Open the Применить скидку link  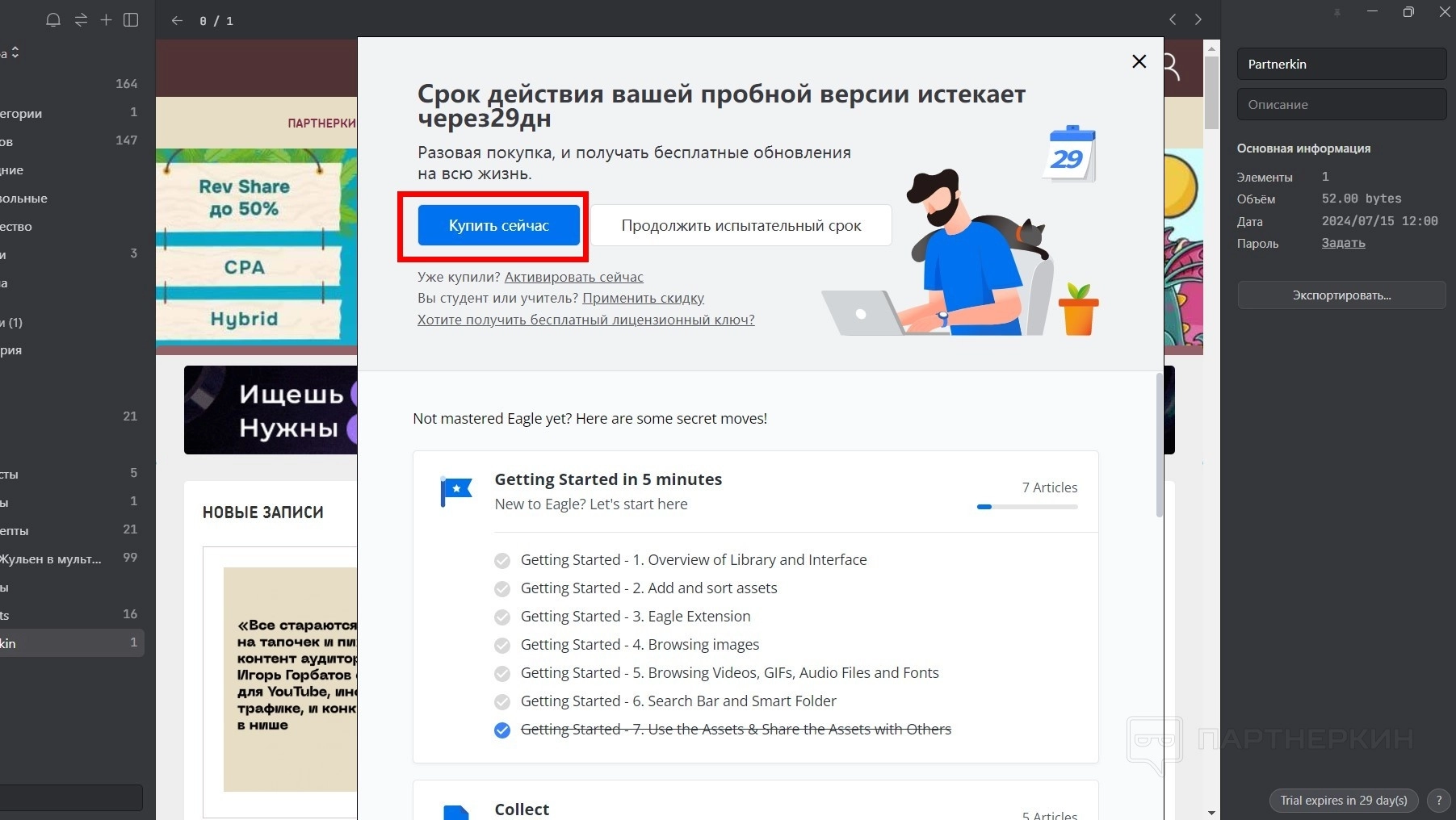(x=644, y=298)
